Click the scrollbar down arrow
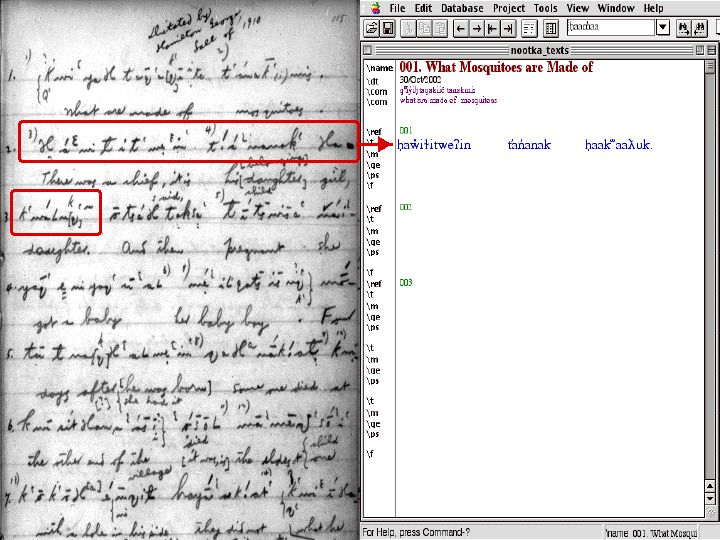This screenshot has width=720, height=540. 710,498
